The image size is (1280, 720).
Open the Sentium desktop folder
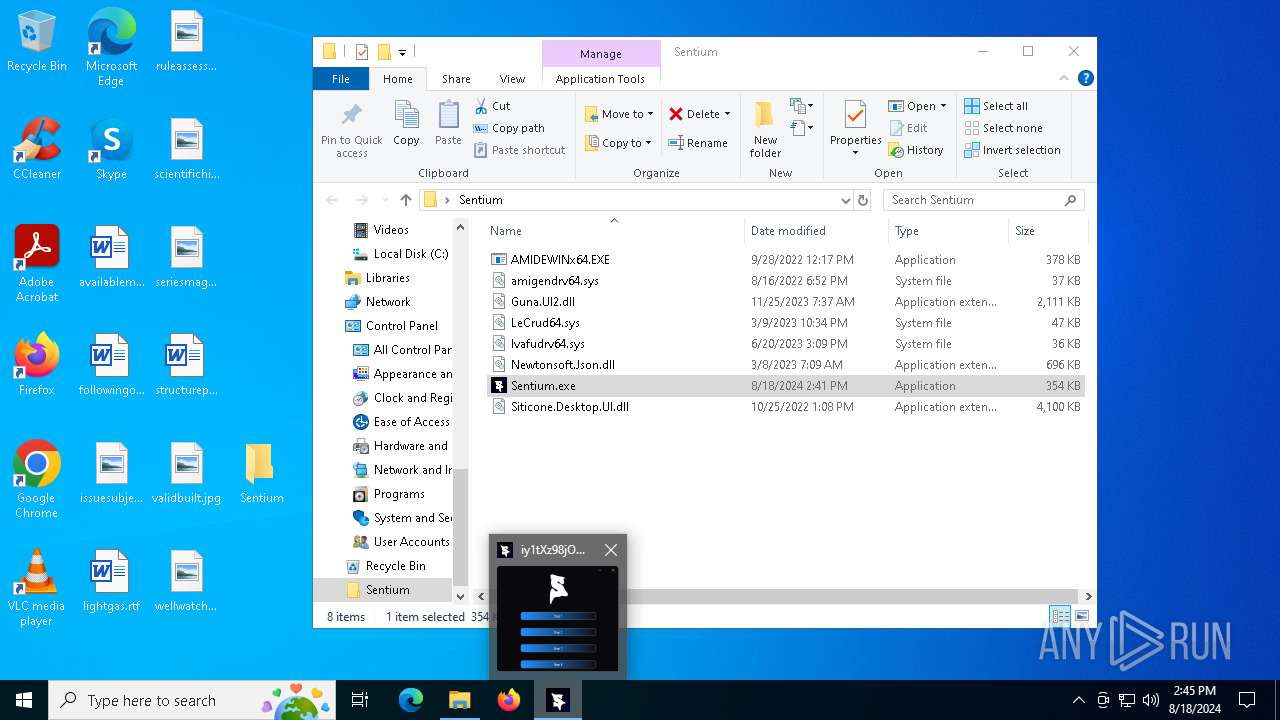[261, 473]
